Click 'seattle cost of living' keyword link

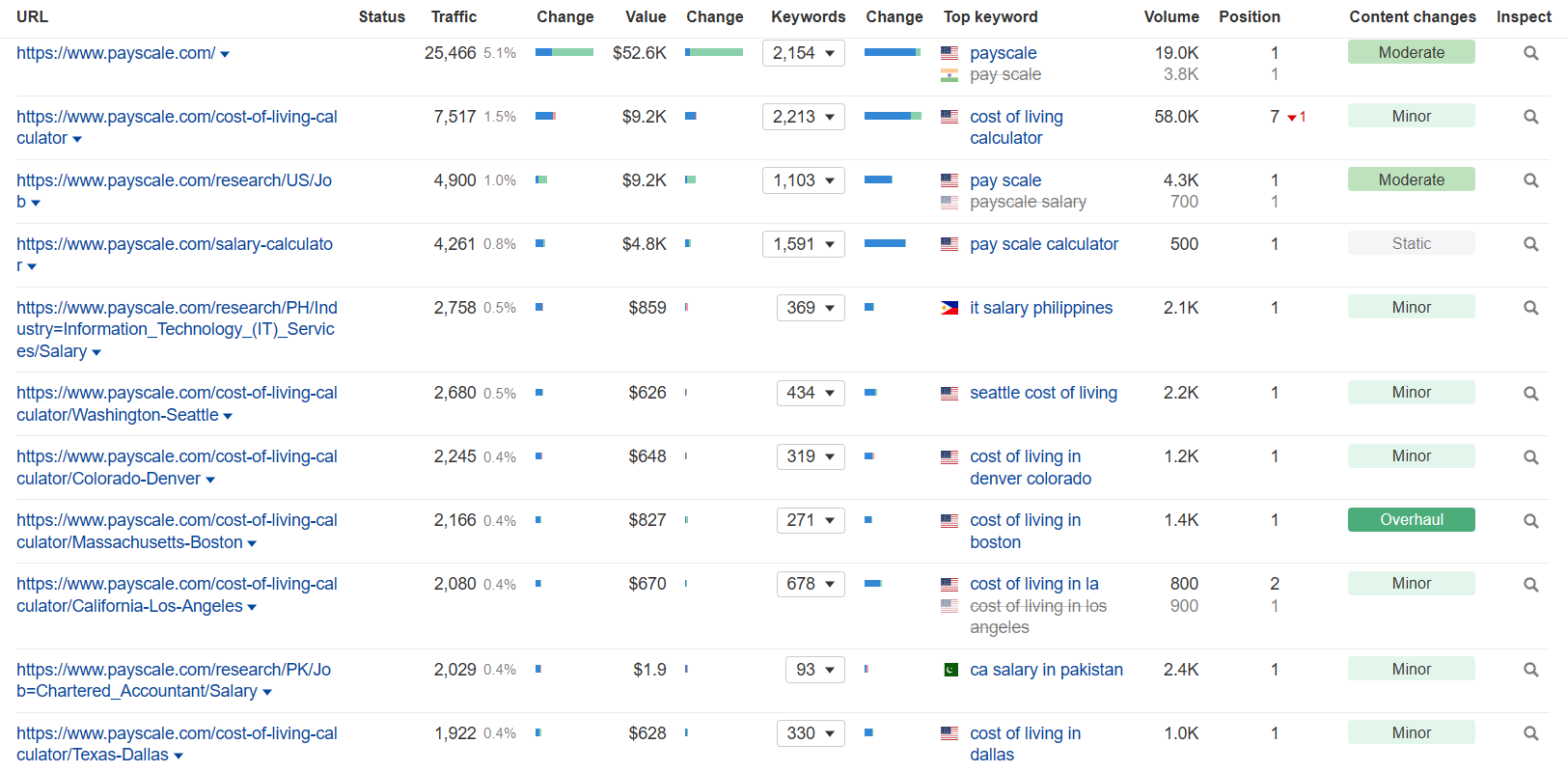(1043, 393)
